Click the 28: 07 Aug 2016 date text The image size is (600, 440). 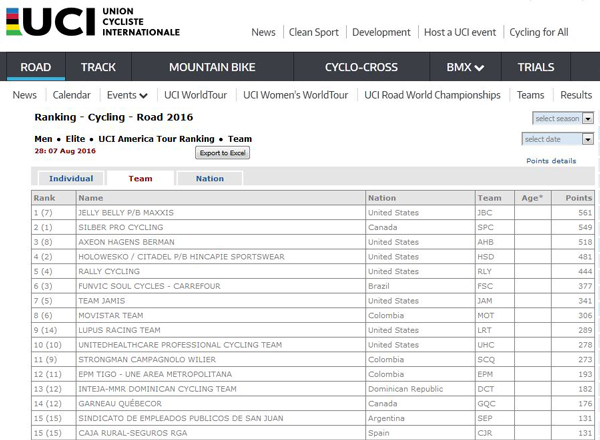point(65,151)
